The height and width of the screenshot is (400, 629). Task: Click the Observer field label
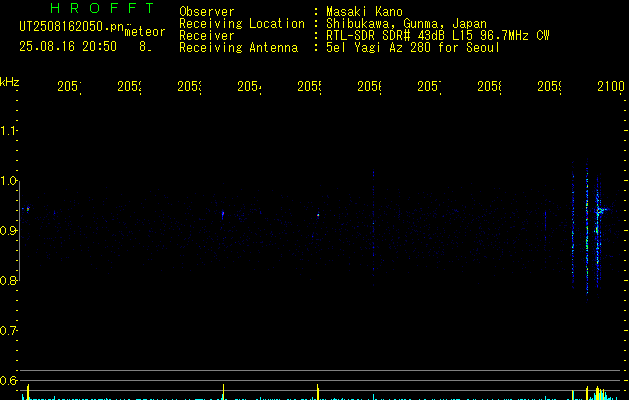[207, 11]
